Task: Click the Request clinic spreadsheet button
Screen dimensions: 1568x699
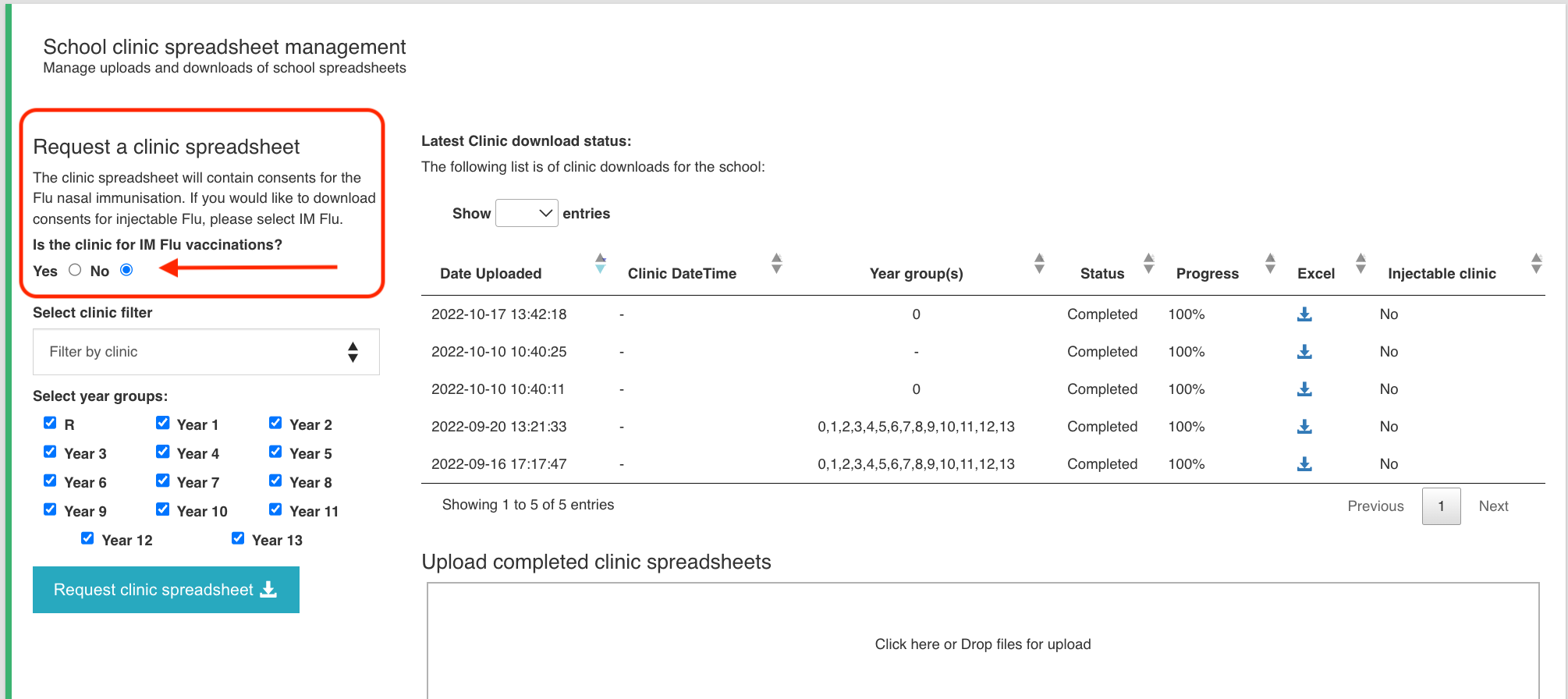Action: point(166,590)
